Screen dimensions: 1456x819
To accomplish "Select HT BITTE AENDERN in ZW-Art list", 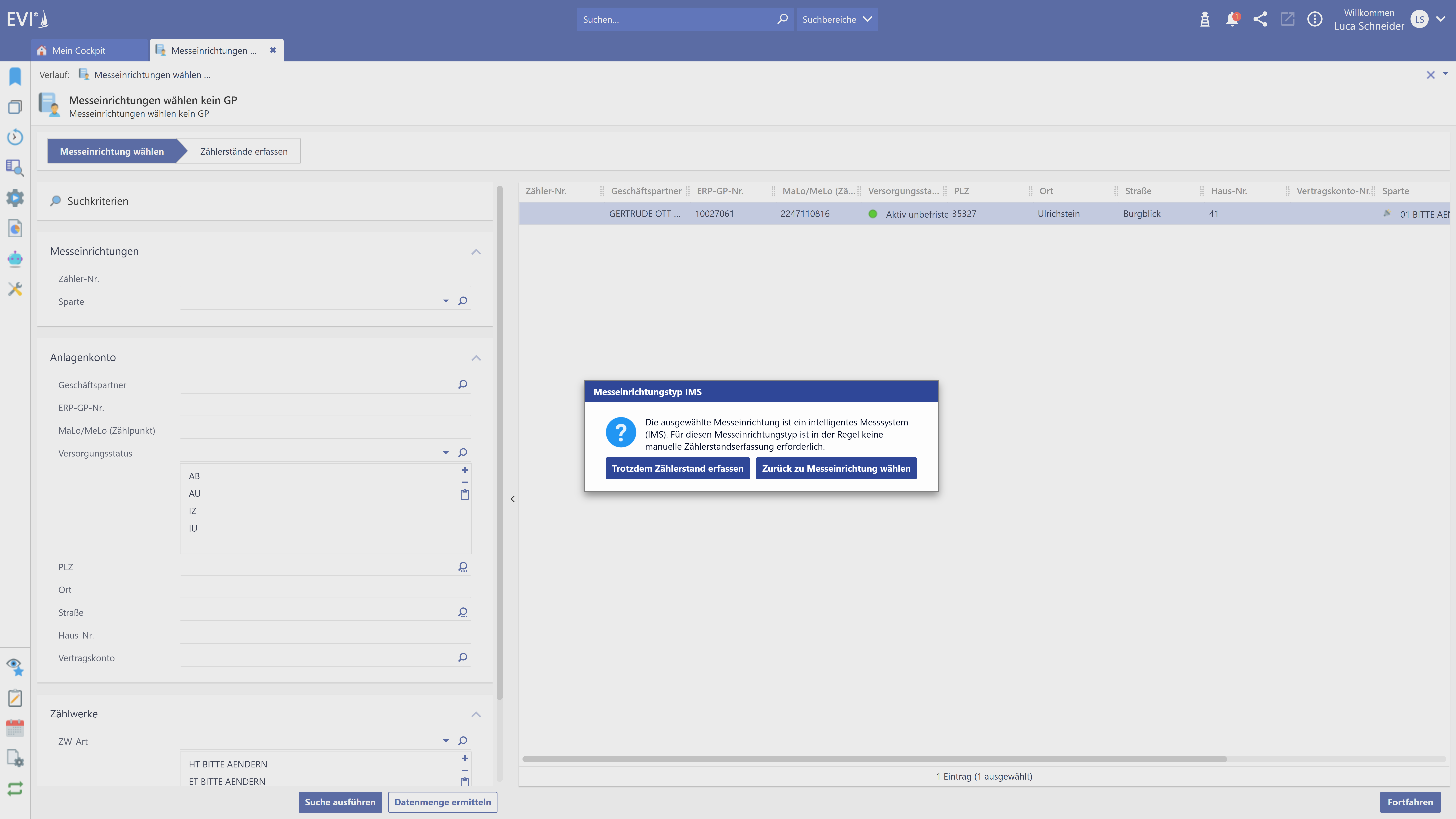I will (x=228, y=764).
